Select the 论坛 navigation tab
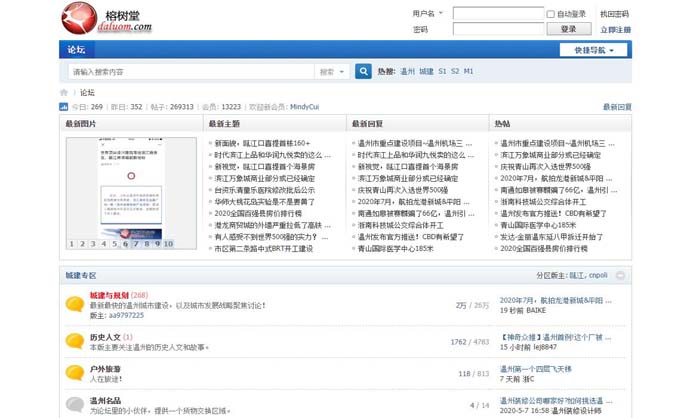The height and width of the screenshot is (418, 690). 77,49
